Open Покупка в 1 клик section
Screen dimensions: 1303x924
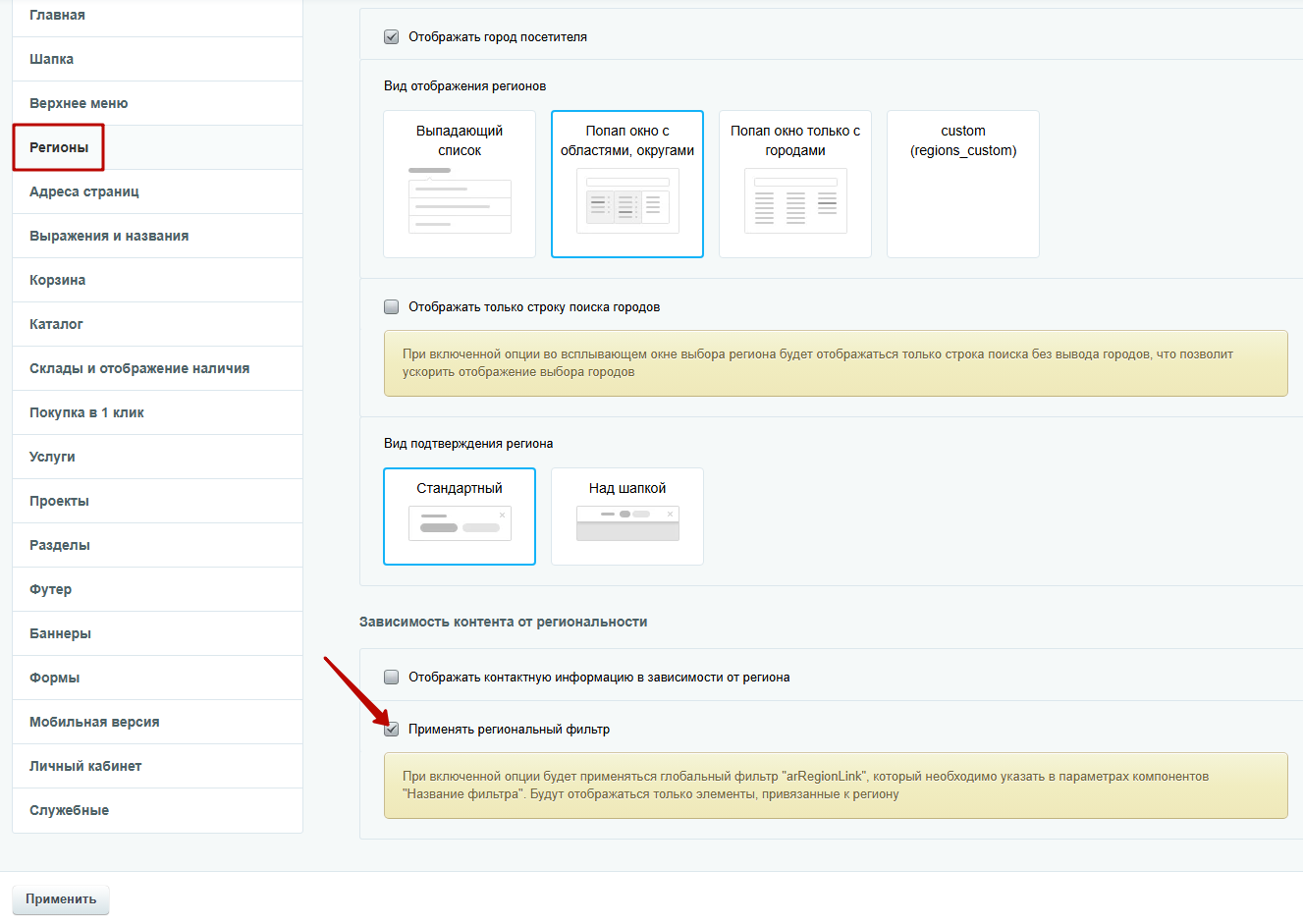point(157,412)
